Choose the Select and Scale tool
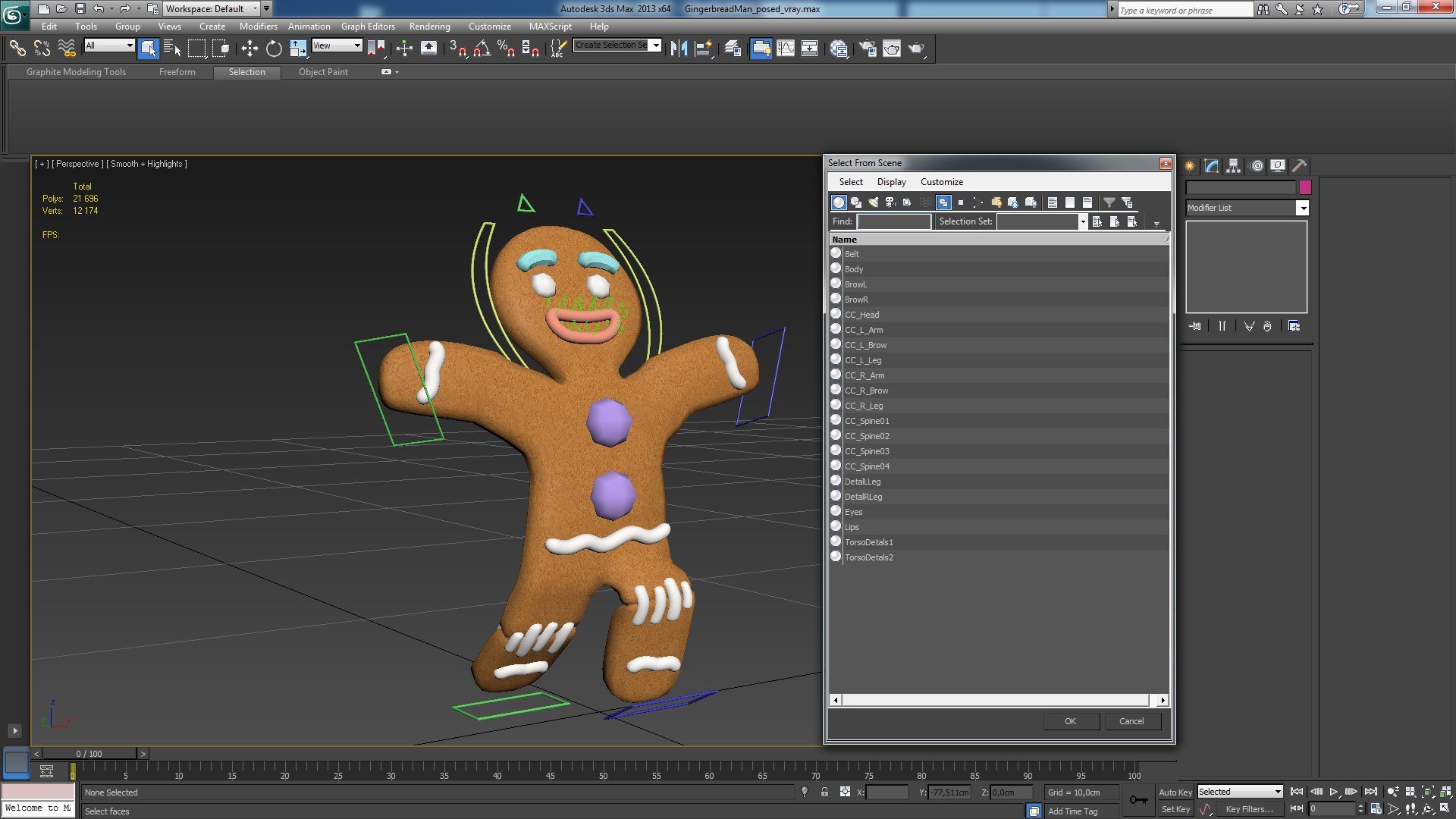Viewport: 1456px width, 819px height. (x=298, y=49)
